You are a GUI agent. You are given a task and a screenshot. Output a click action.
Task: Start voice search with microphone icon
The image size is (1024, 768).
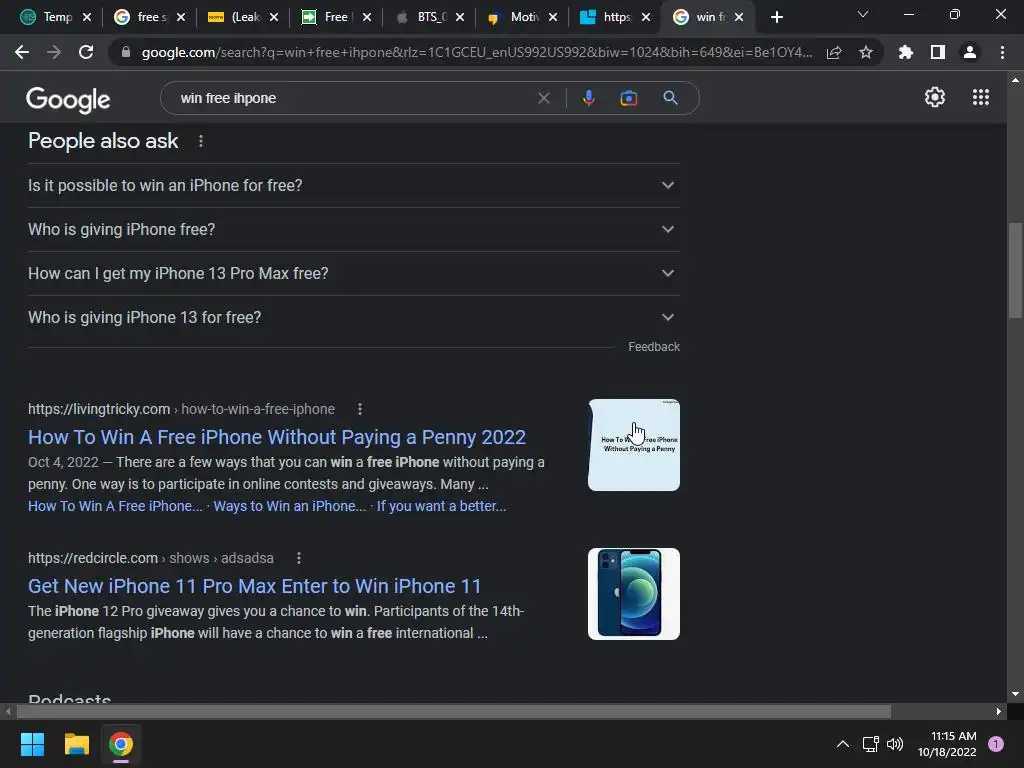[x=588, y=98]
